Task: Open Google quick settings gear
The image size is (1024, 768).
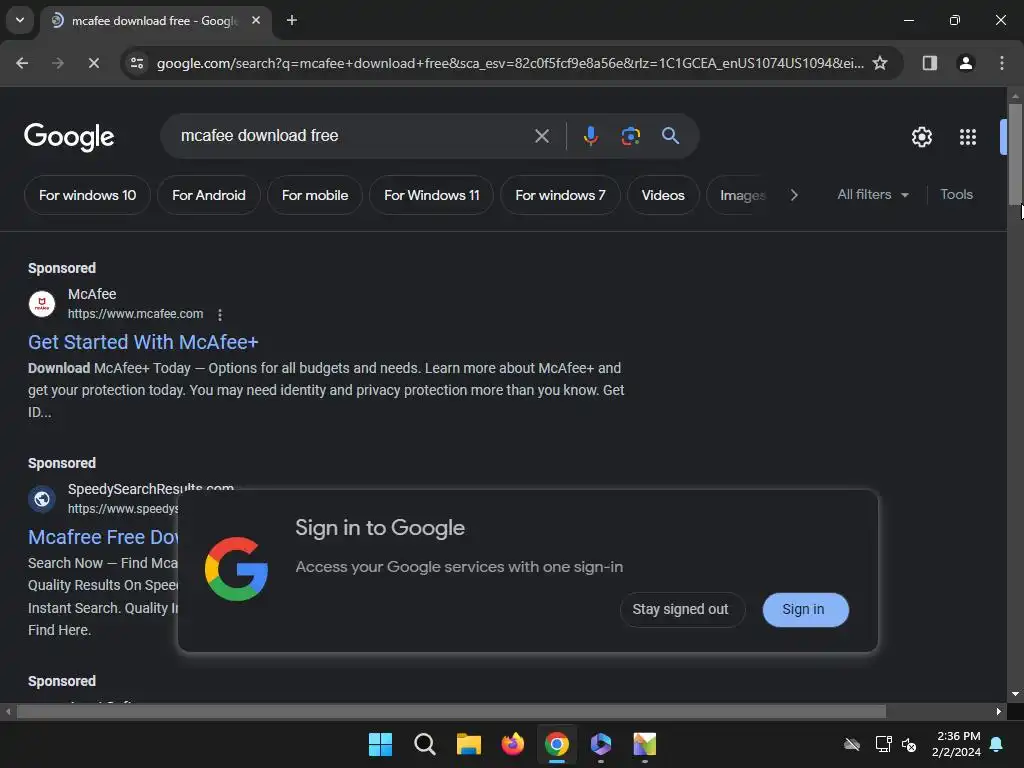Action: pyautogui.click(x=921, y=136)
